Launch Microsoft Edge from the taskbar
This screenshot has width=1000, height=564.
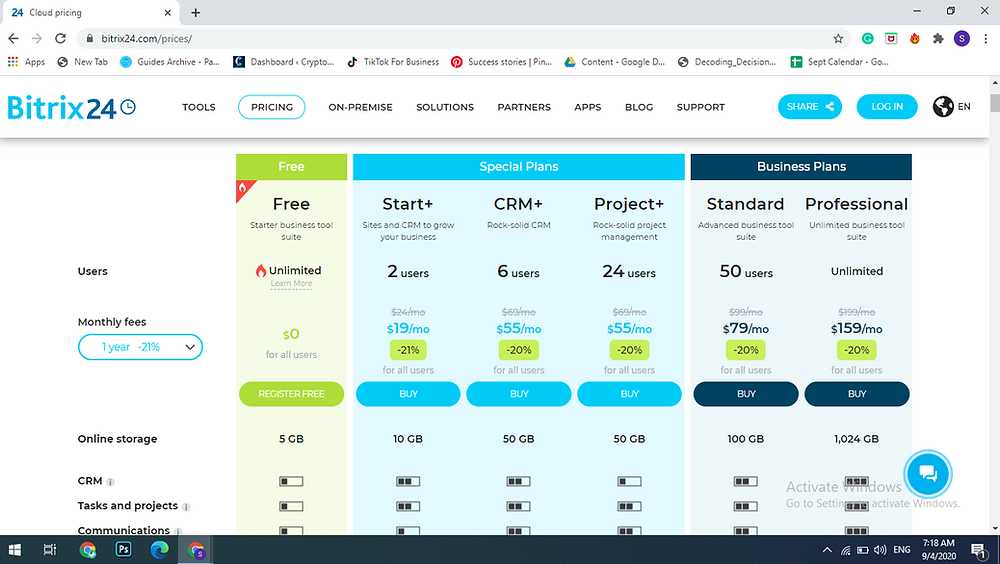(x=159, y=549)
